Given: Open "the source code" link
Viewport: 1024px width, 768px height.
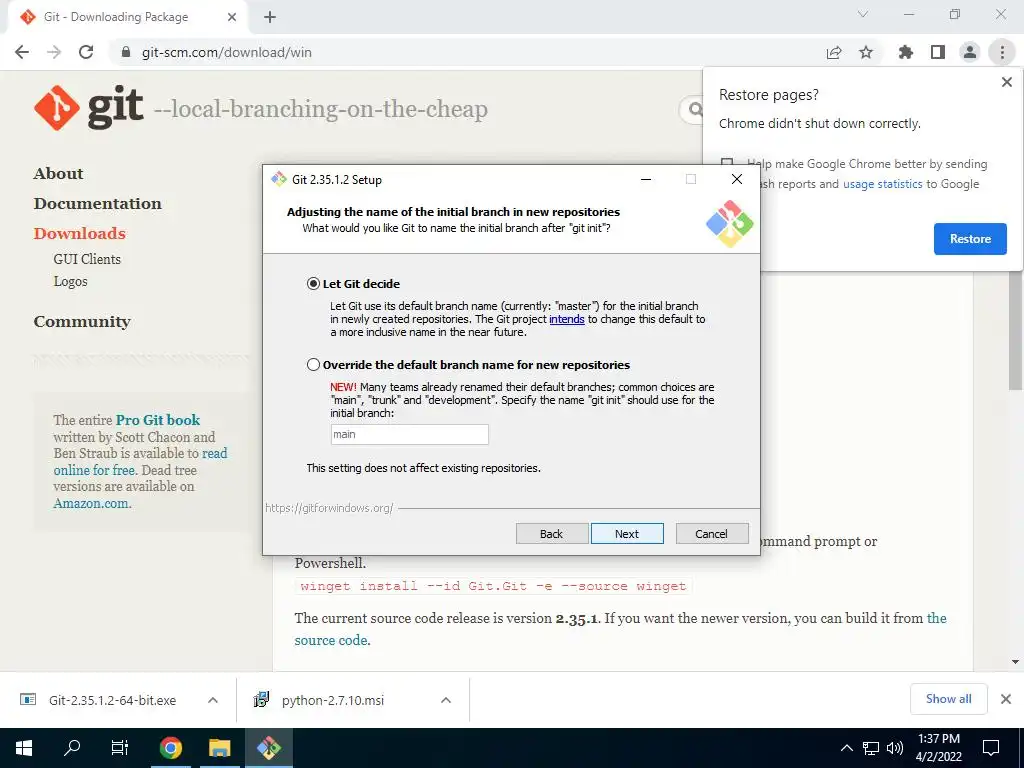Looking at the screenshot, I should [330, 640].
